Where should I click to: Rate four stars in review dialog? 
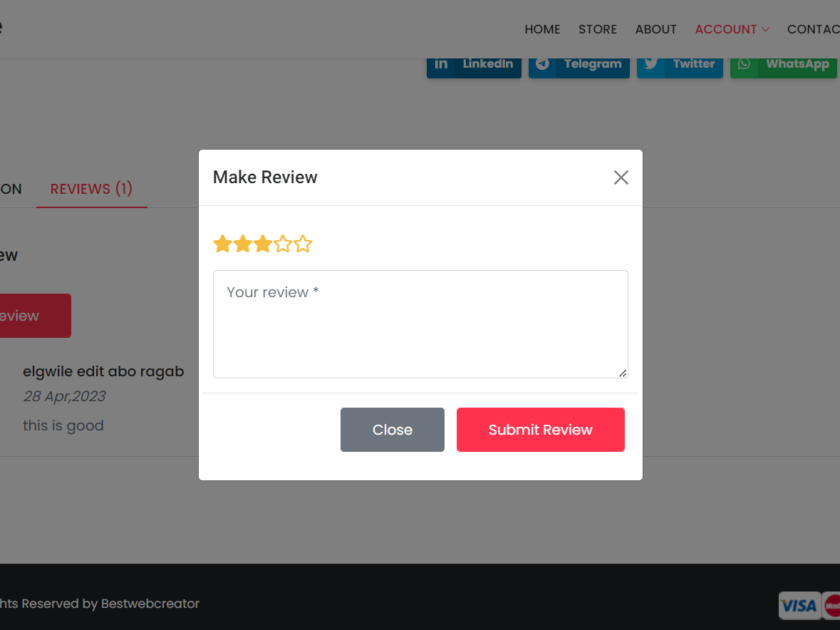coord(283,244)
